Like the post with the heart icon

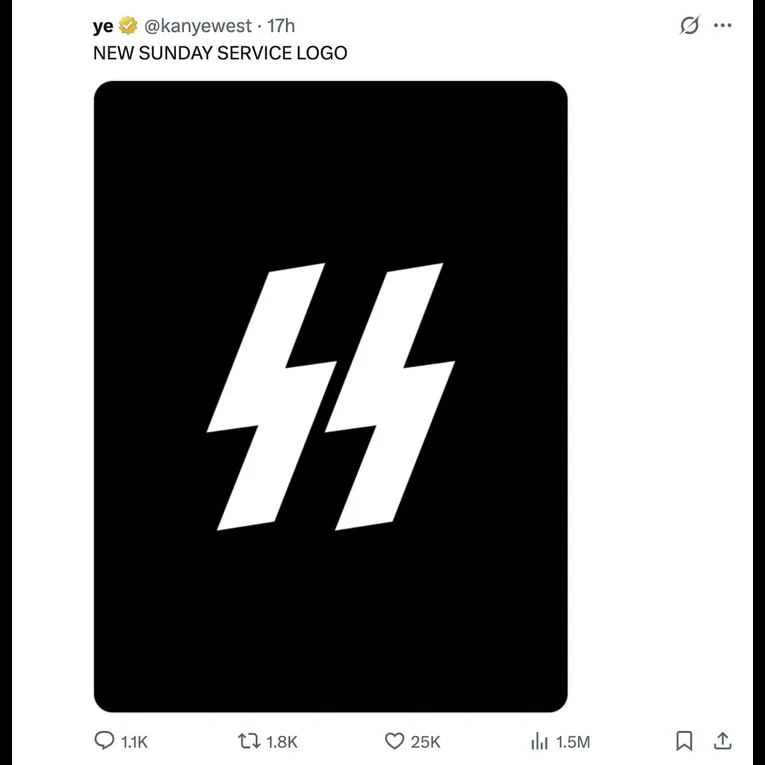395,741
